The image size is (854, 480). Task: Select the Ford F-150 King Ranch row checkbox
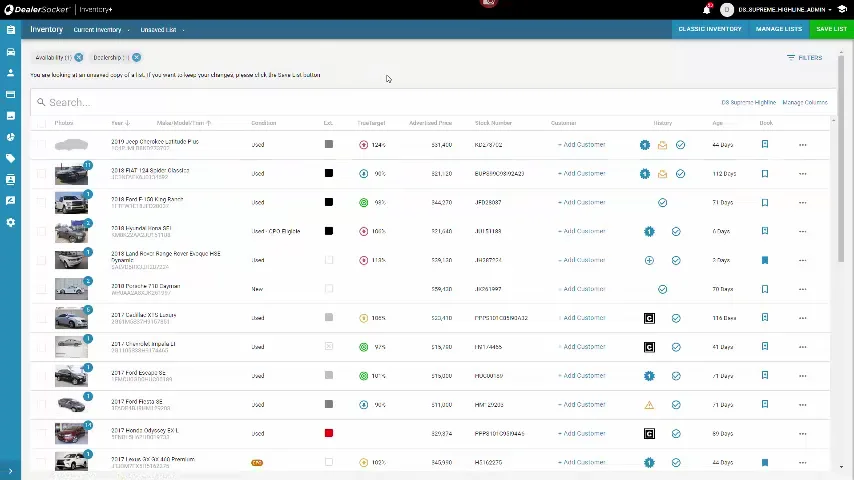tap(41, 202)
